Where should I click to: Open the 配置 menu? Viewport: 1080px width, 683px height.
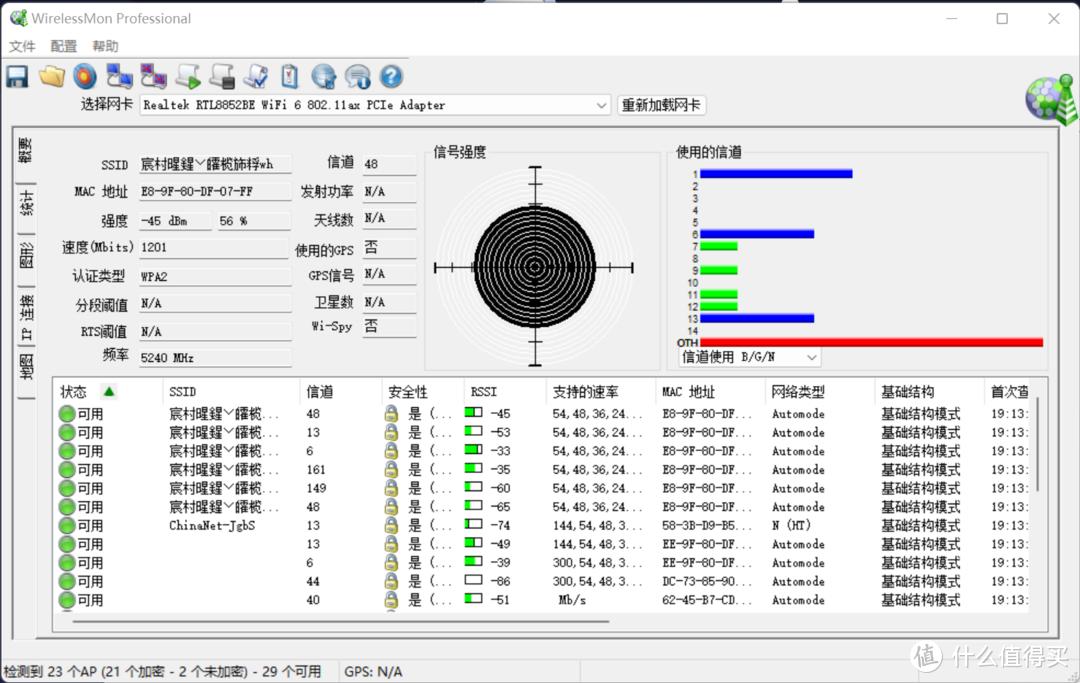pos(63,46)
